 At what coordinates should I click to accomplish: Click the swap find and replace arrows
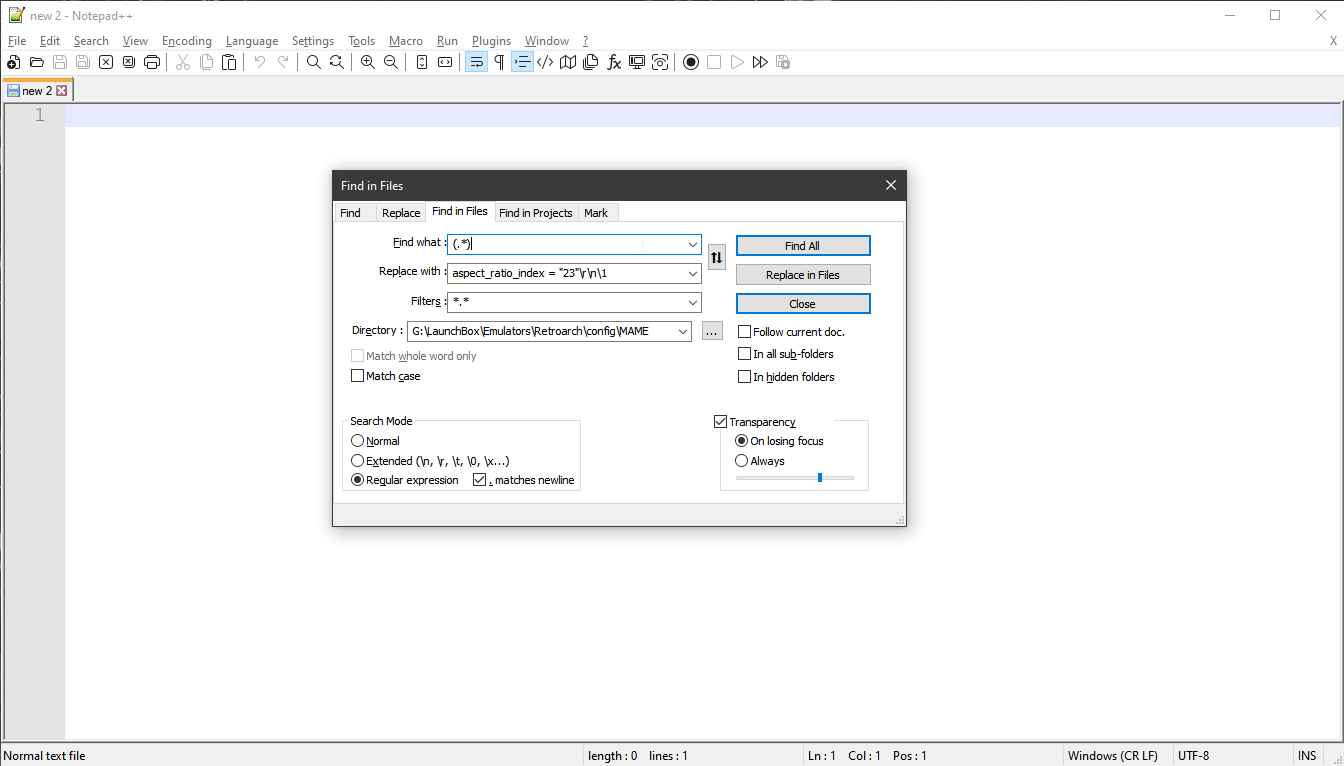point(716,258)
